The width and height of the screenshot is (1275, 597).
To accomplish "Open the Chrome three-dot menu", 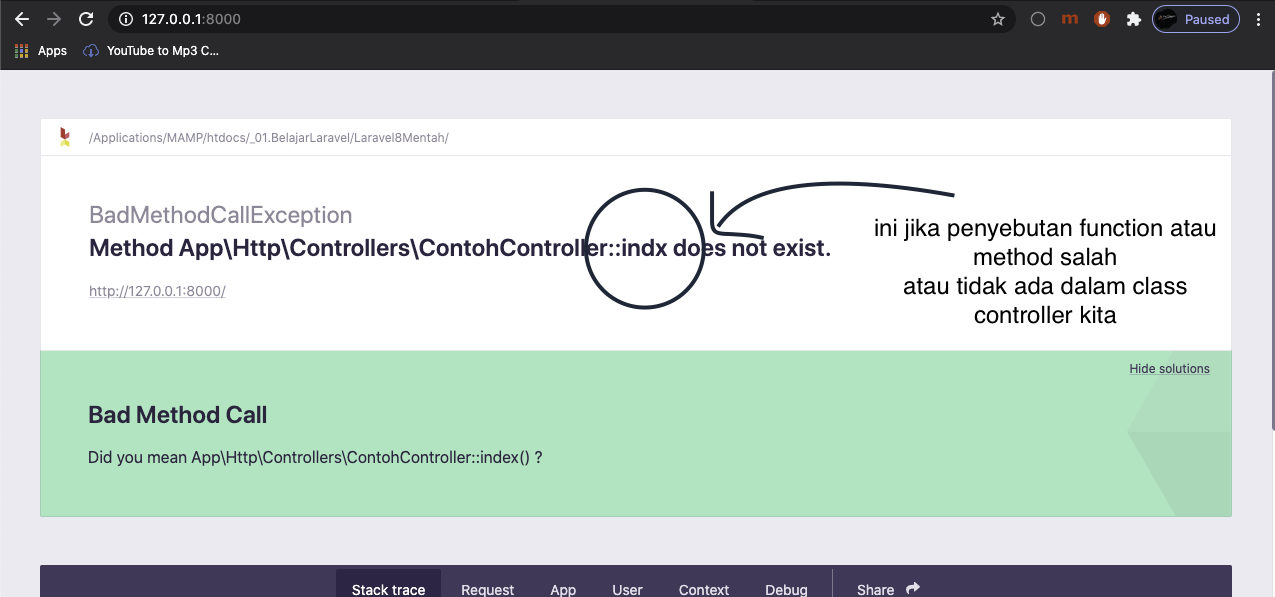I will (x=1258, y=19).
